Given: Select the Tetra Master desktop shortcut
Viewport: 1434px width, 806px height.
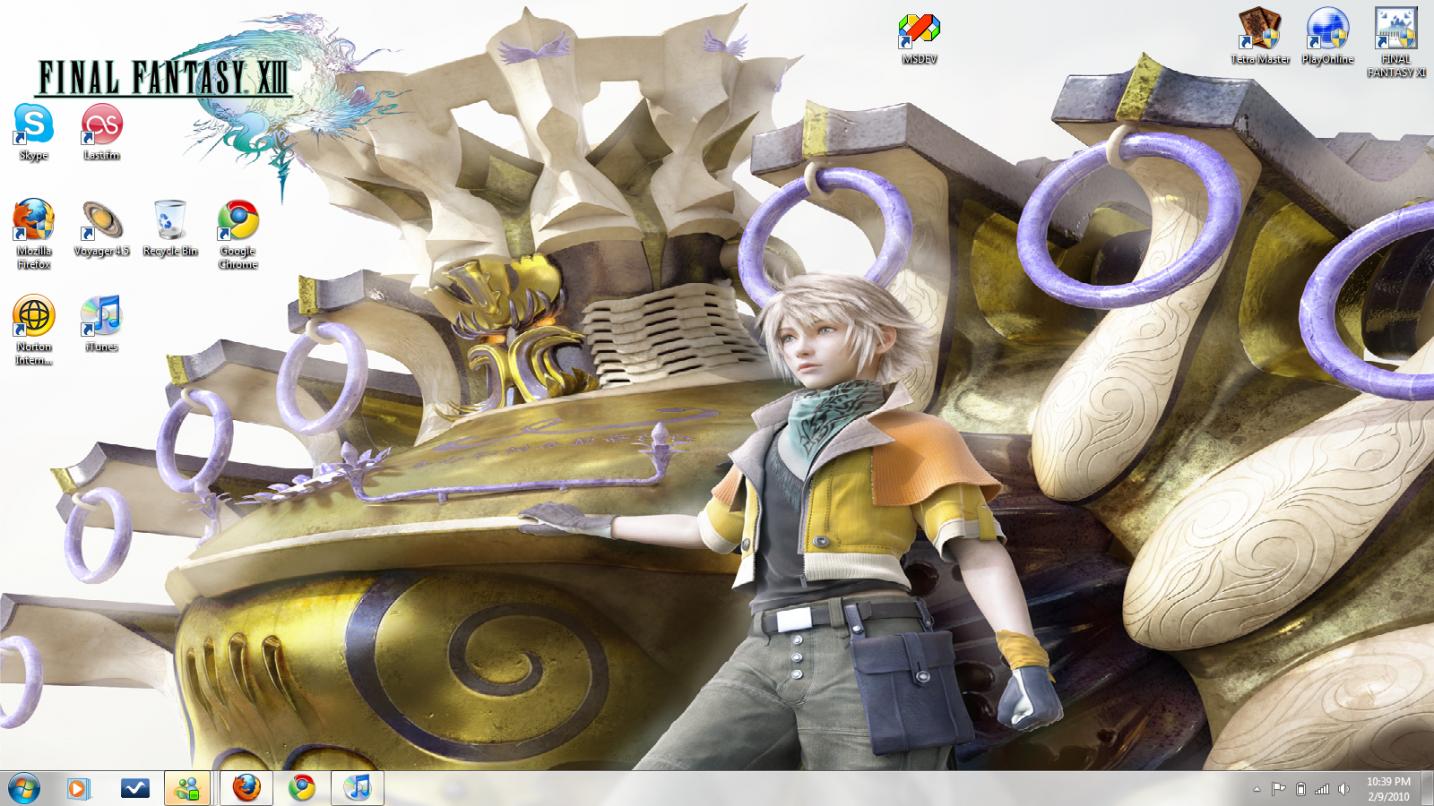Looking at the screenshot, I should [x=1260, y=36].
